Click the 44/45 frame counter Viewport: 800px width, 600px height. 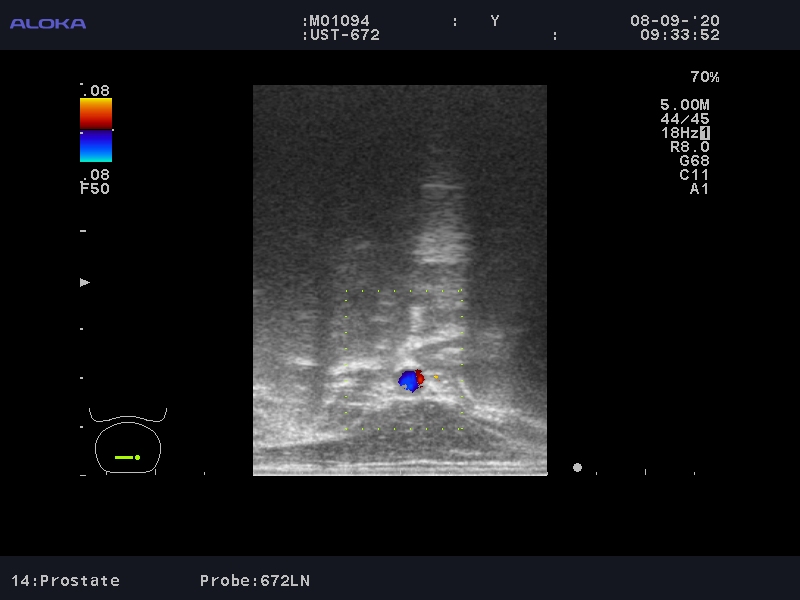tap(684, 119)
